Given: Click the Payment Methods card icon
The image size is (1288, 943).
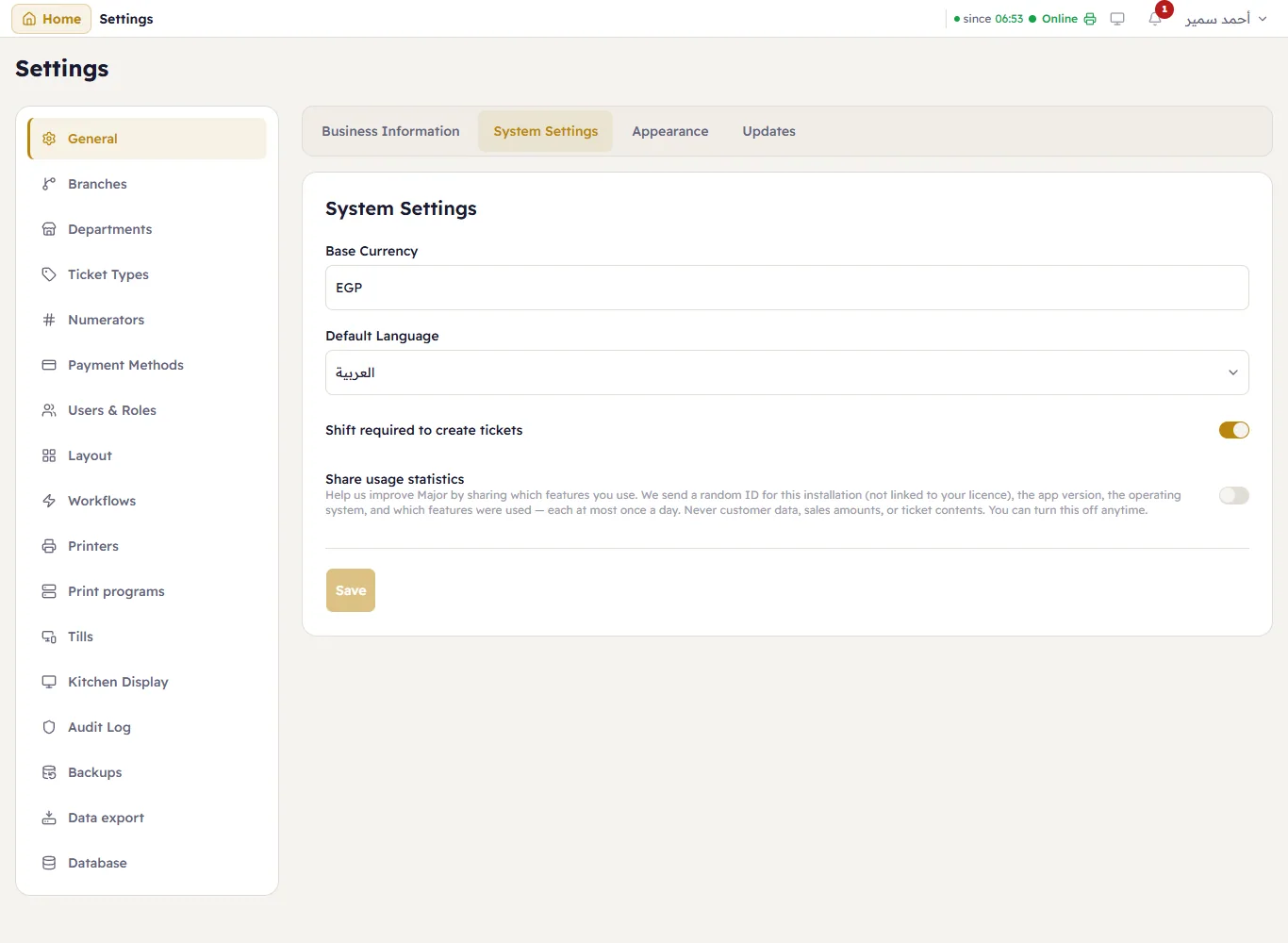Looking at the screenshot, I should point(49,365).
